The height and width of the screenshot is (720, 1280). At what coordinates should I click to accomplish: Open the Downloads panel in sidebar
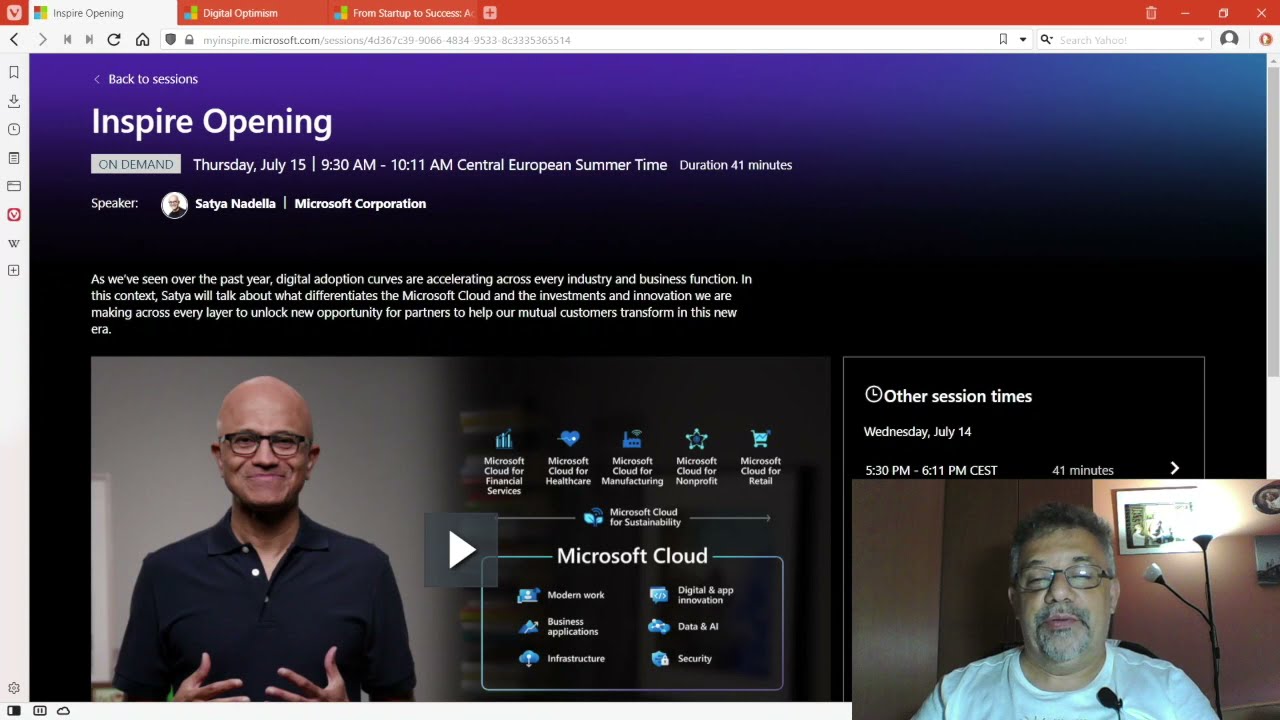click(14, 101)
